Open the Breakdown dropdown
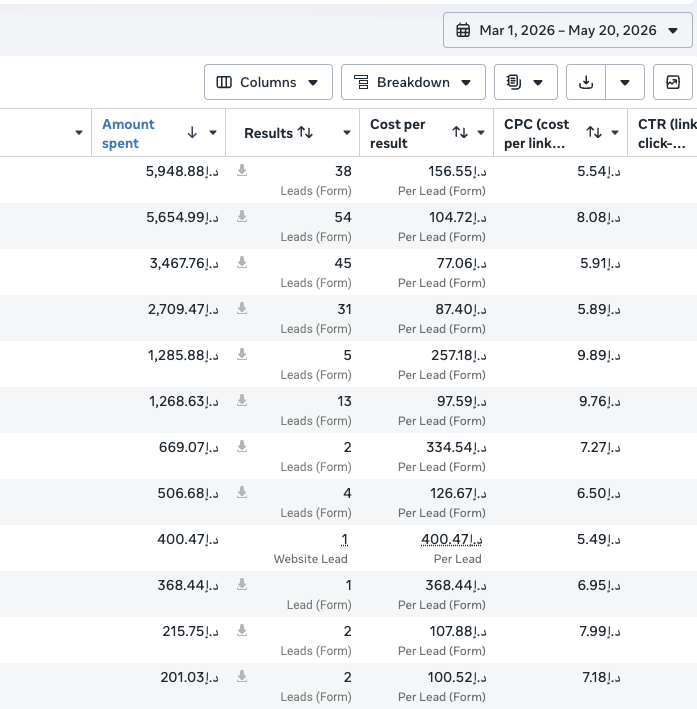Image resolution: width=697 pixels, height=709 pixels. tap(413, 82)
